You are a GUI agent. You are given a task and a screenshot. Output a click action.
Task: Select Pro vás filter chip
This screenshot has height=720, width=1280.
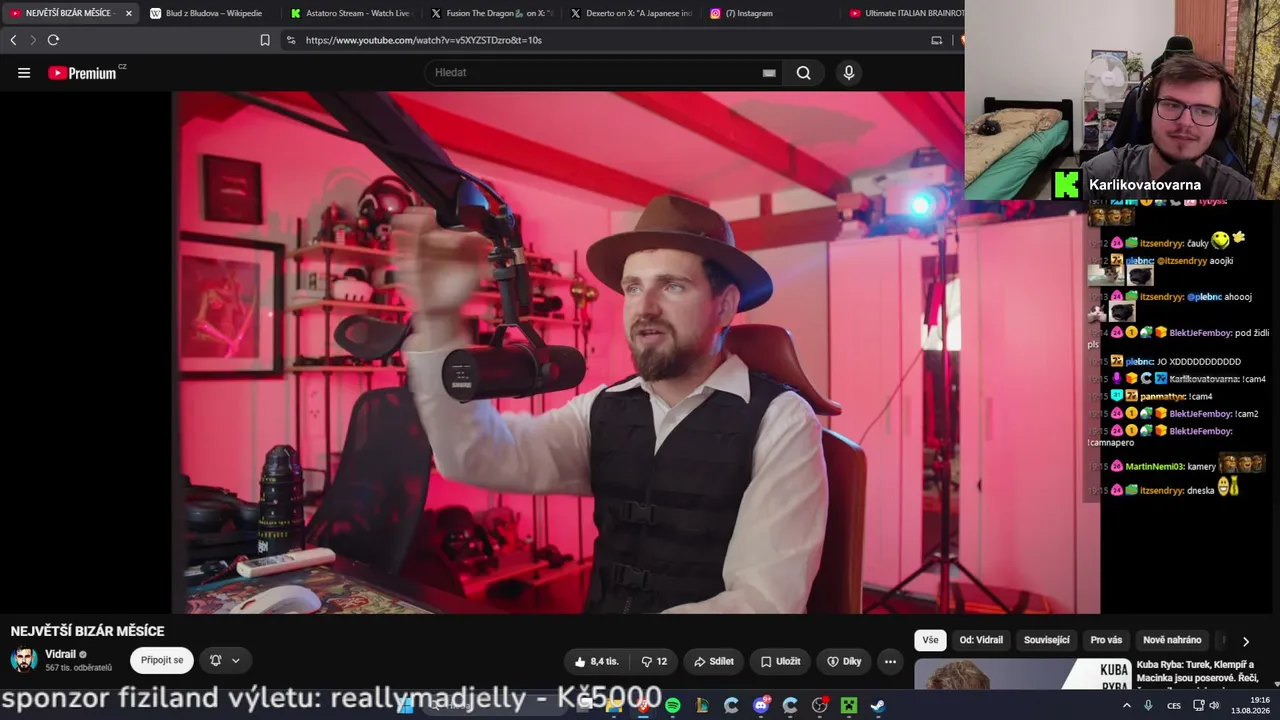pos(1106,640)
